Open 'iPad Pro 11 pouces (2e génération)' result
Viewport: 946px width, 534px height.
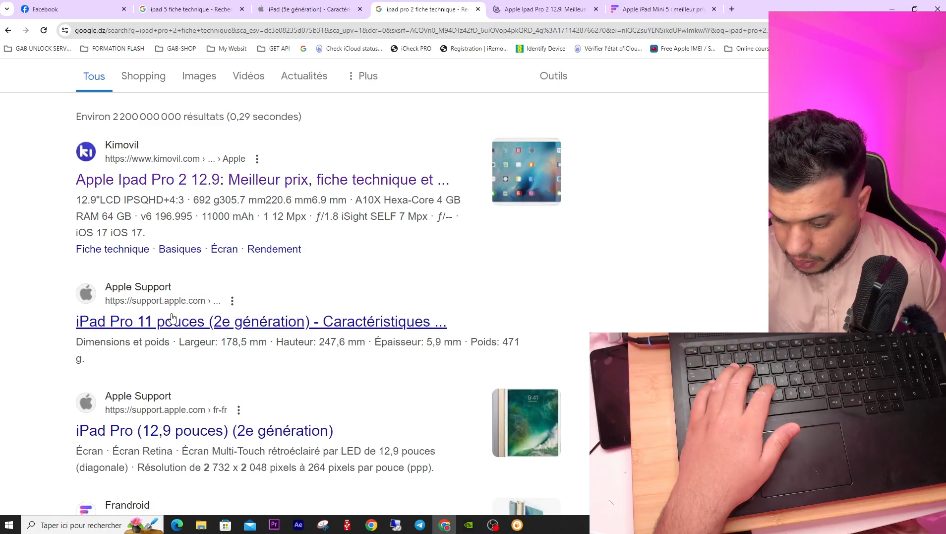pos(261,322)
